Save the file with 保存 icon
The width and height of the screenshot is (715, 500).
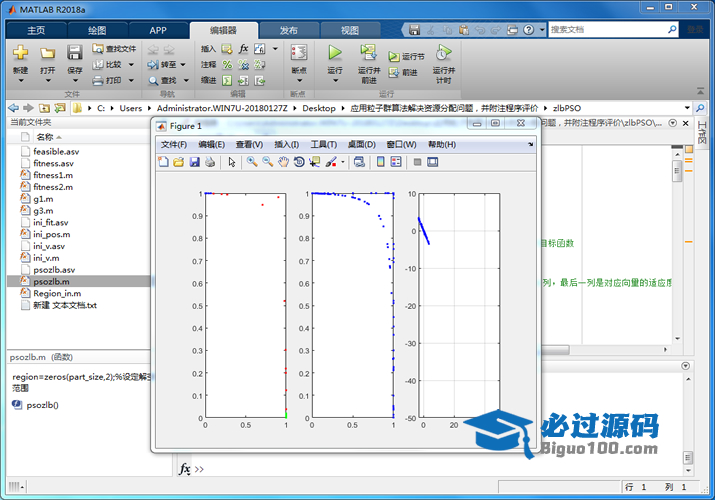click(x=74, y=52)
